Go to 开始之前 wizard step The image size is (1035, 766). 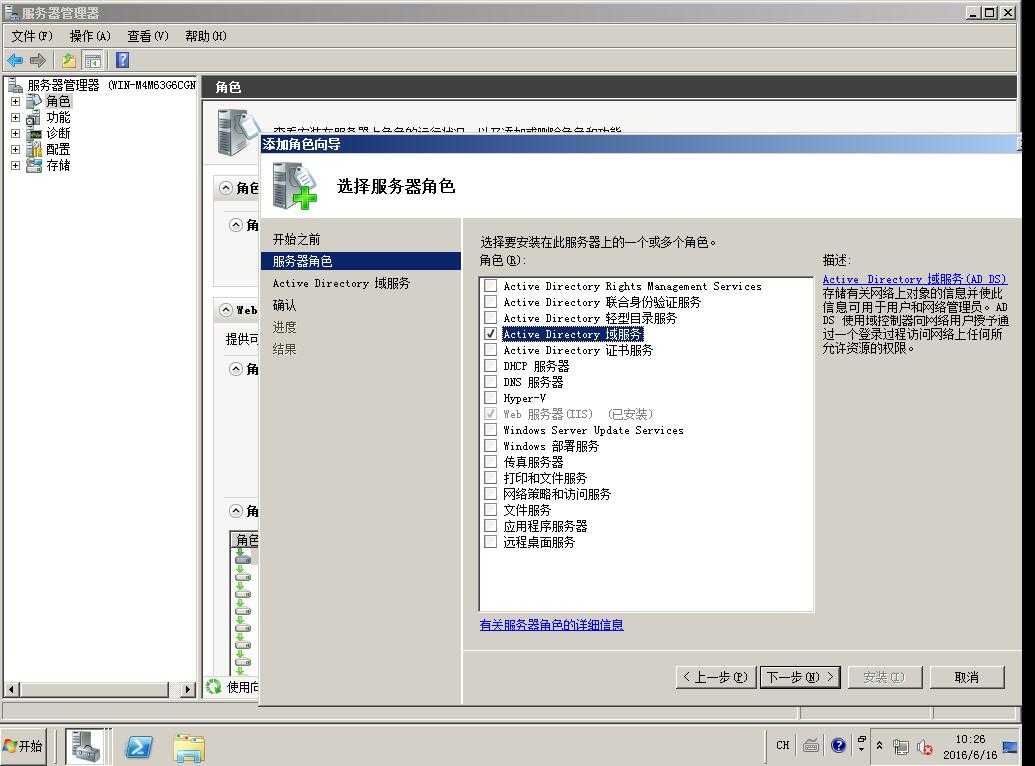296,239
